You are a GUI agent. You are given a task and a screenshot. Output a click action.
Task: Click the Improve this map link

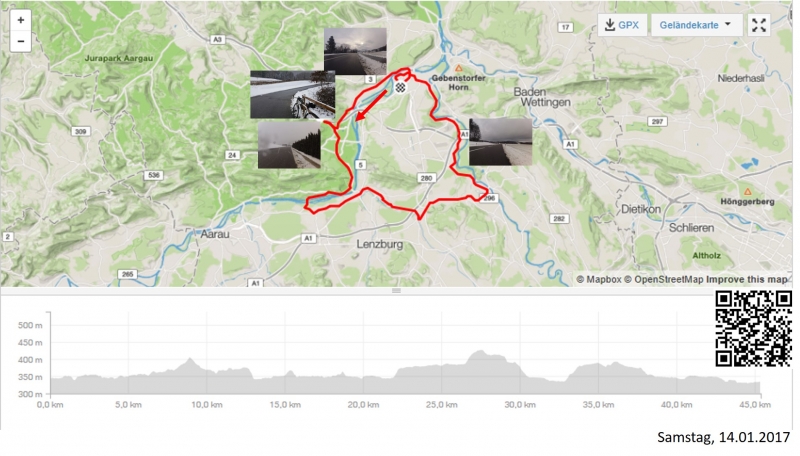click(747, 280)
